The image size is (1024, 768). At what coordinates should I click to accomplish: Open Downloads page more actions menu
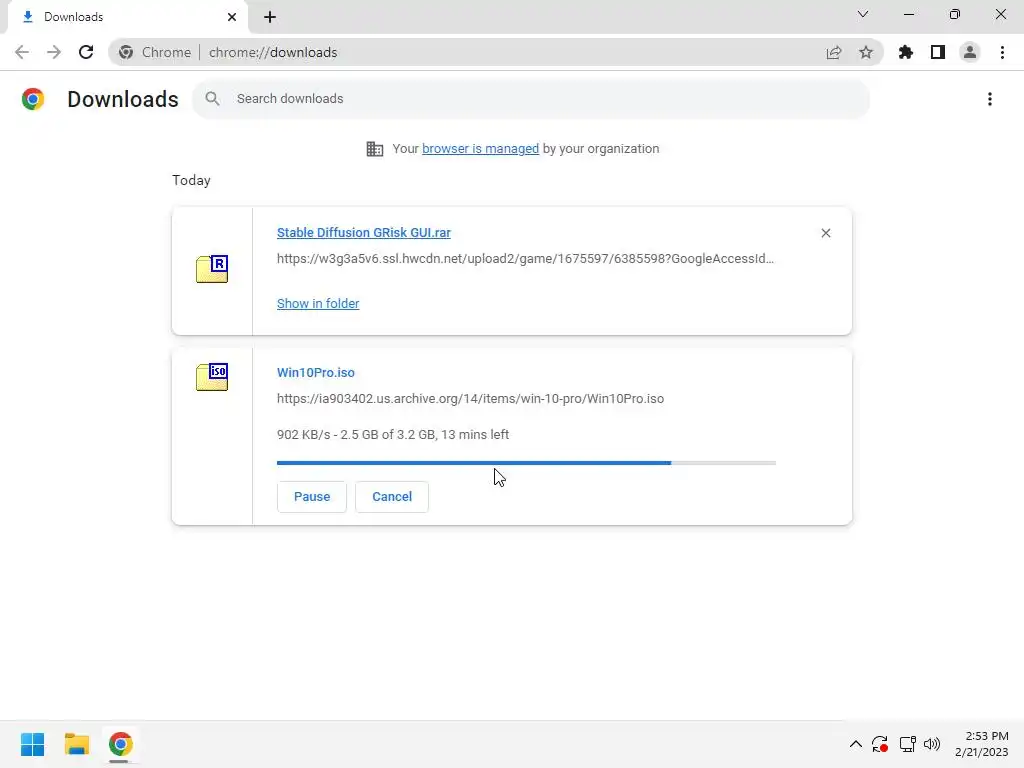coord(990,99)
